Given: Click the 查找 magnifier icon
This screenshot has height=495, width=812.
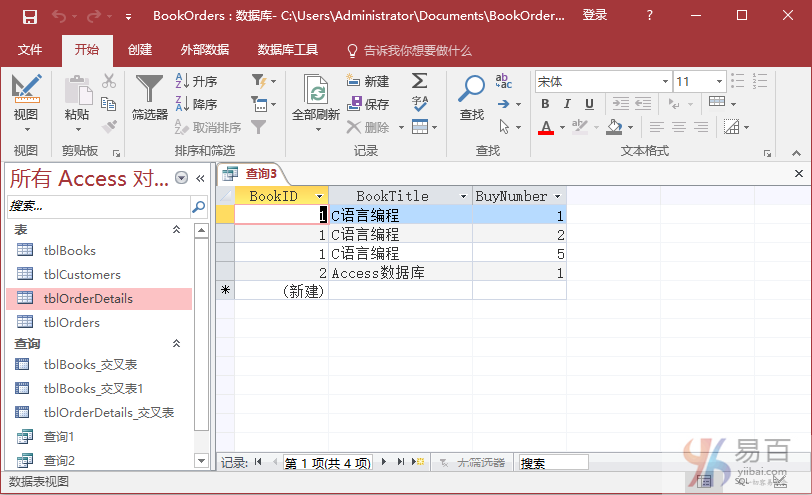Looking at the screenshot, I should (x=471, y=91).
